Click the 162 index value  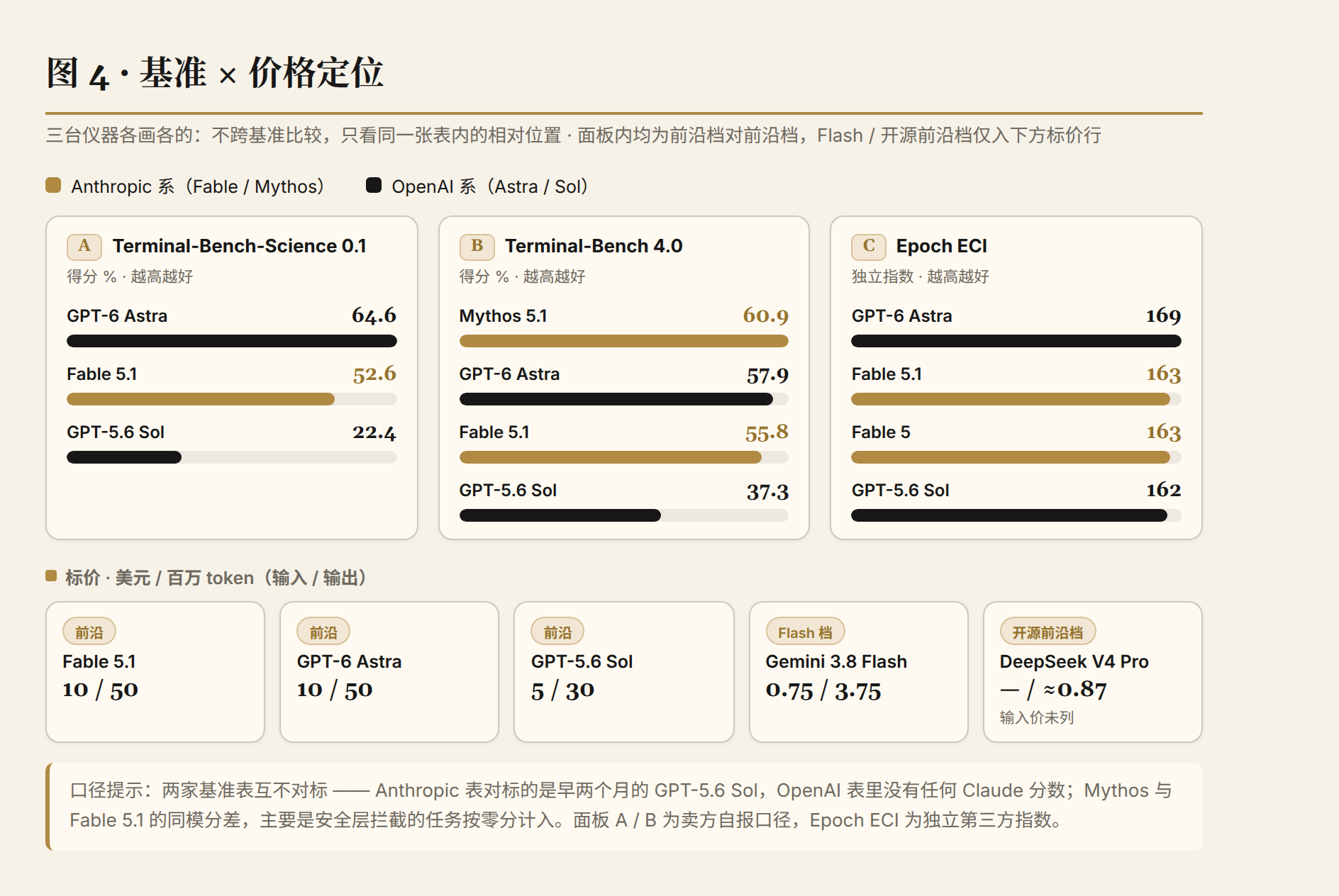click(x=1164, y=490)
